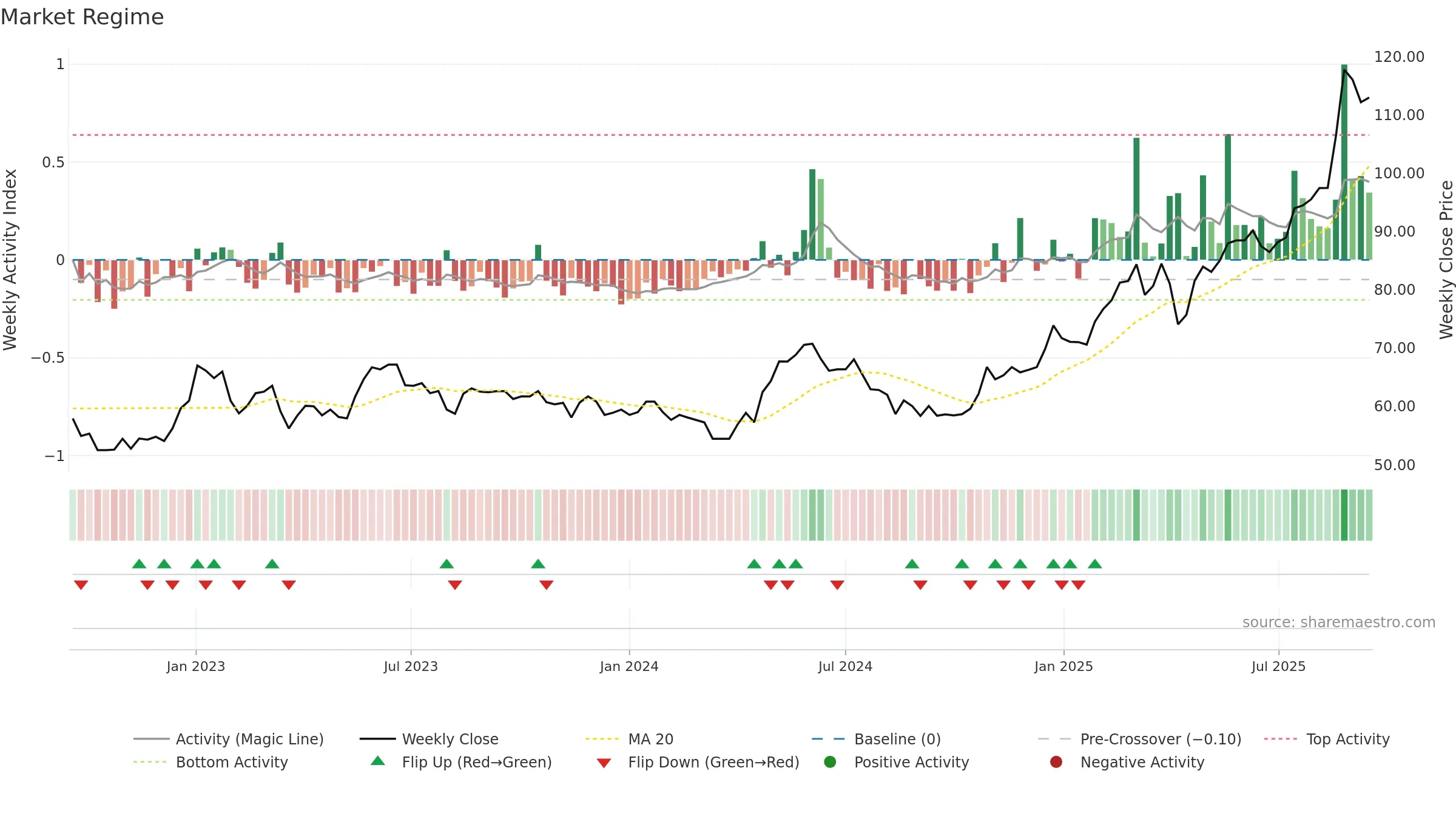Click the Weekly Close Price axis title
Viewport: 1456px width, 819px height.
click(1446, 260)
